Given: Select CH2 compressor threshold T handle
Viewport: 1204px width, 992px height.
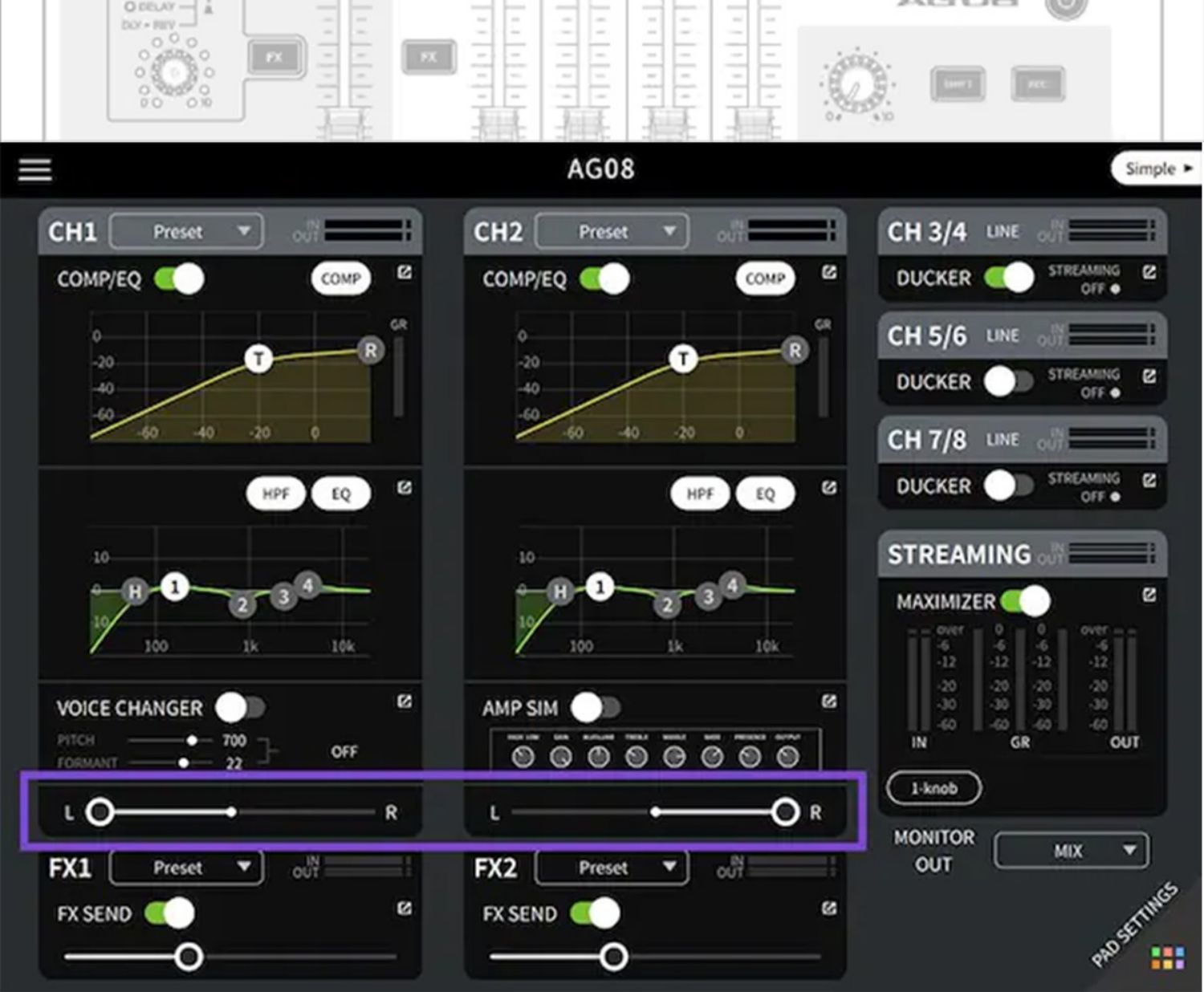Looking at the screenshot, I should pyautogui.click(x=683, y=358).
